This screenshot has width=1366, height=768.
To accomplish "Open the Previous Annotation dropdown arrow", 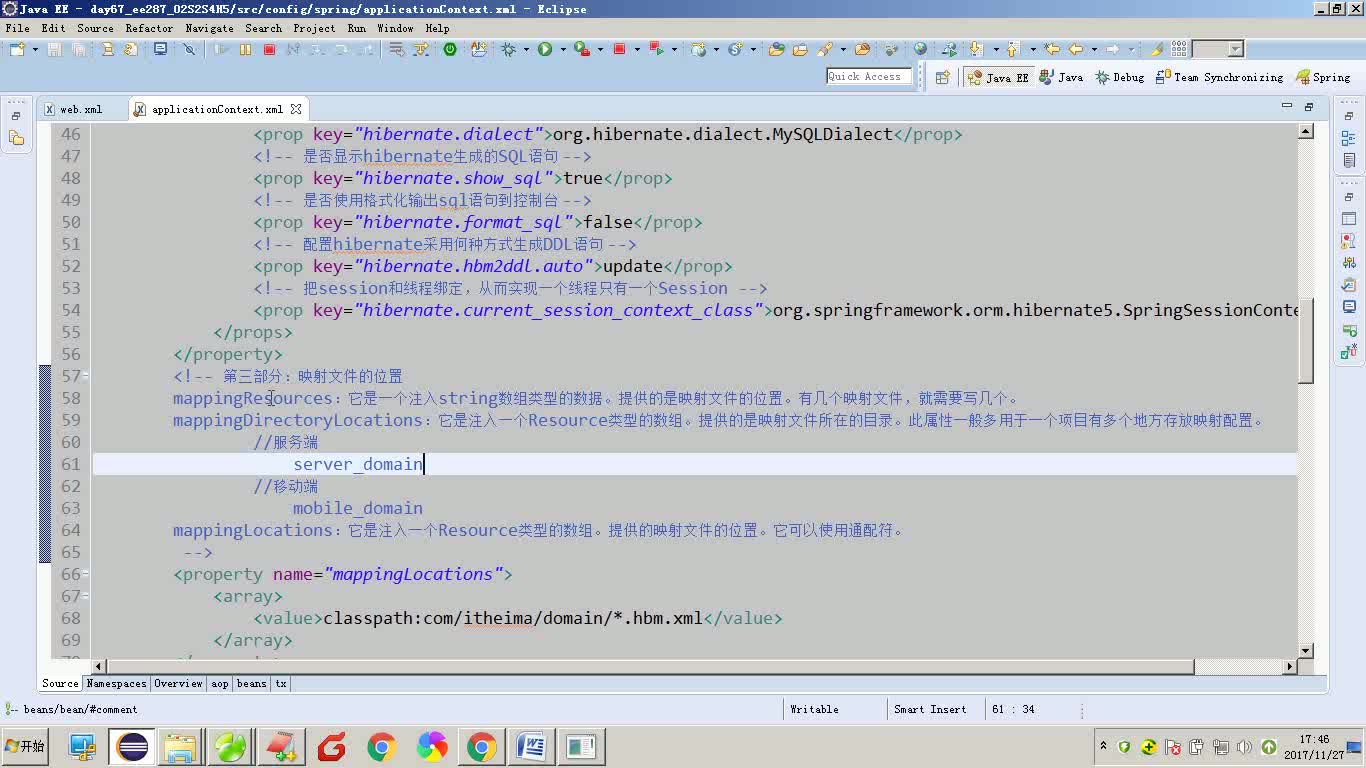I will [x=1033, y=49].
